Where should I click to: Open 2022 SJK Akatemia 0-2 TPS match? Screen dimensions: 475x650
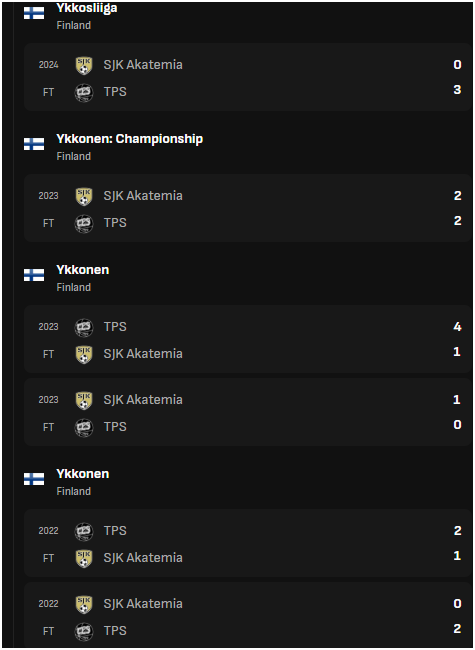(247, 614)
